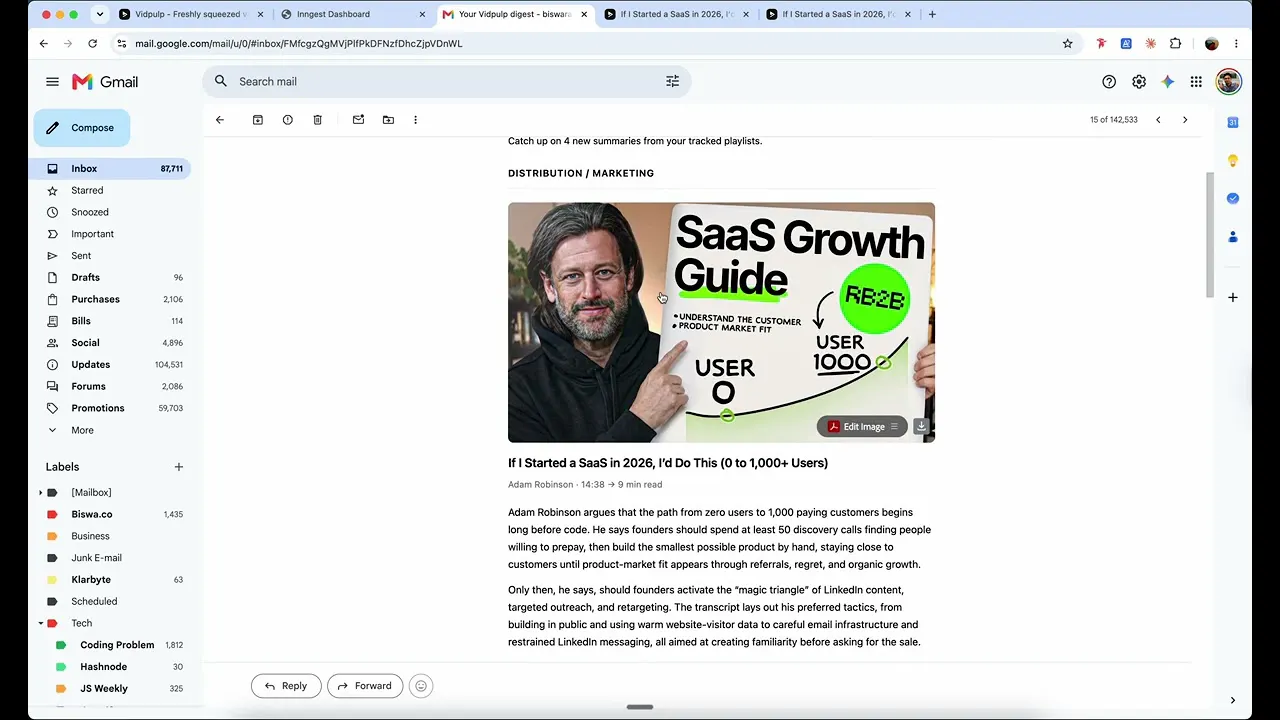Hide the Google side panel chevron
The height and width of the screenshot is (720, 1280).
pyautogui.click(x=1233, y=700)
